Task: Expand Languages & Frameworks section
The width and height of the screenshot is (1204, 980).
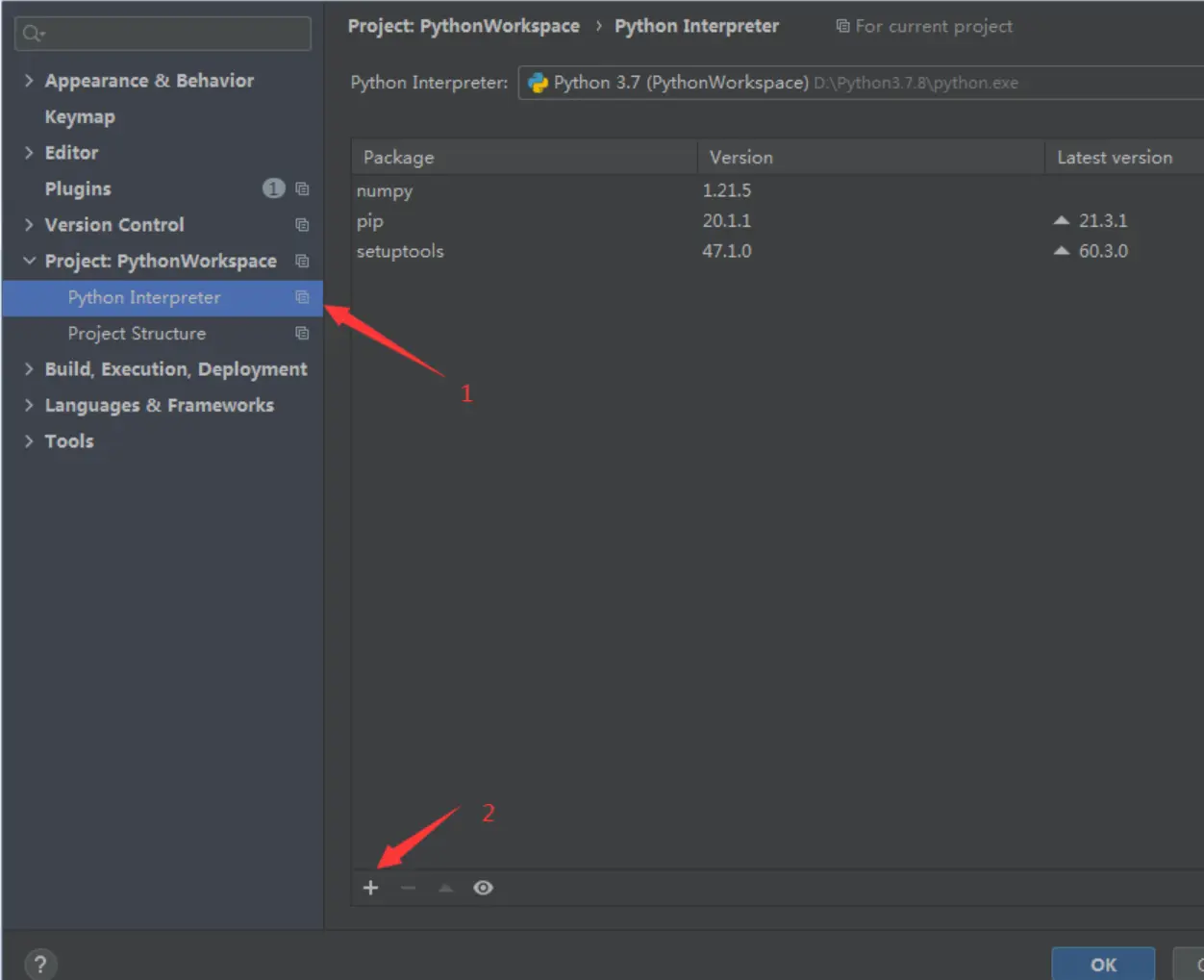Action: point(29,405)
